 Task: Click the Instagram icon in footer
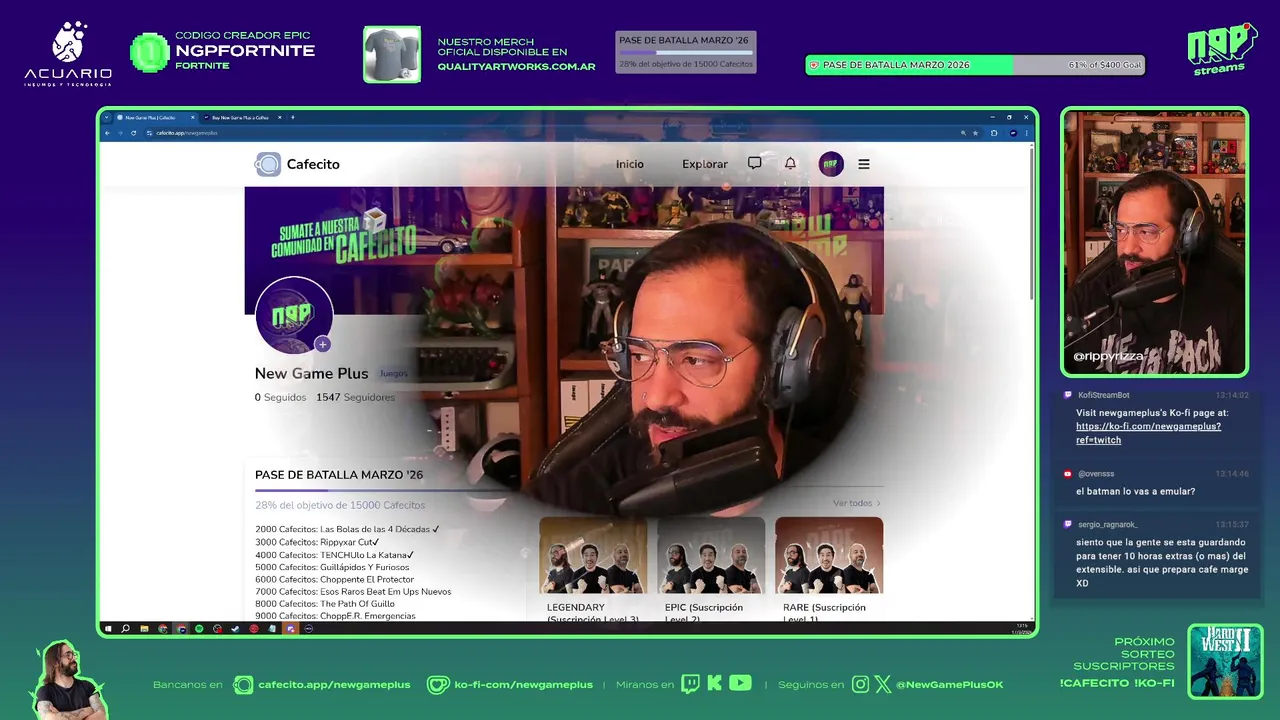click(860, 684)
